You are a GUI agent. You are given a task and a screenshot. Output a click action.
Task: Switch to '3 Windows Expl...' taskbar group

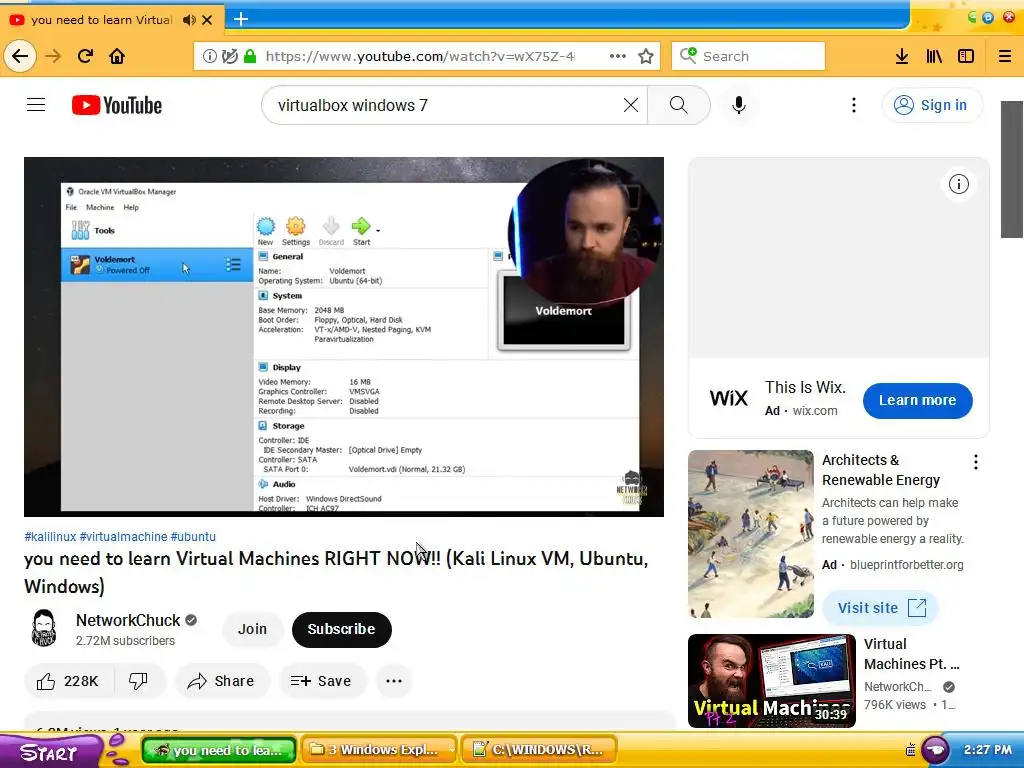tap(380, 750)
